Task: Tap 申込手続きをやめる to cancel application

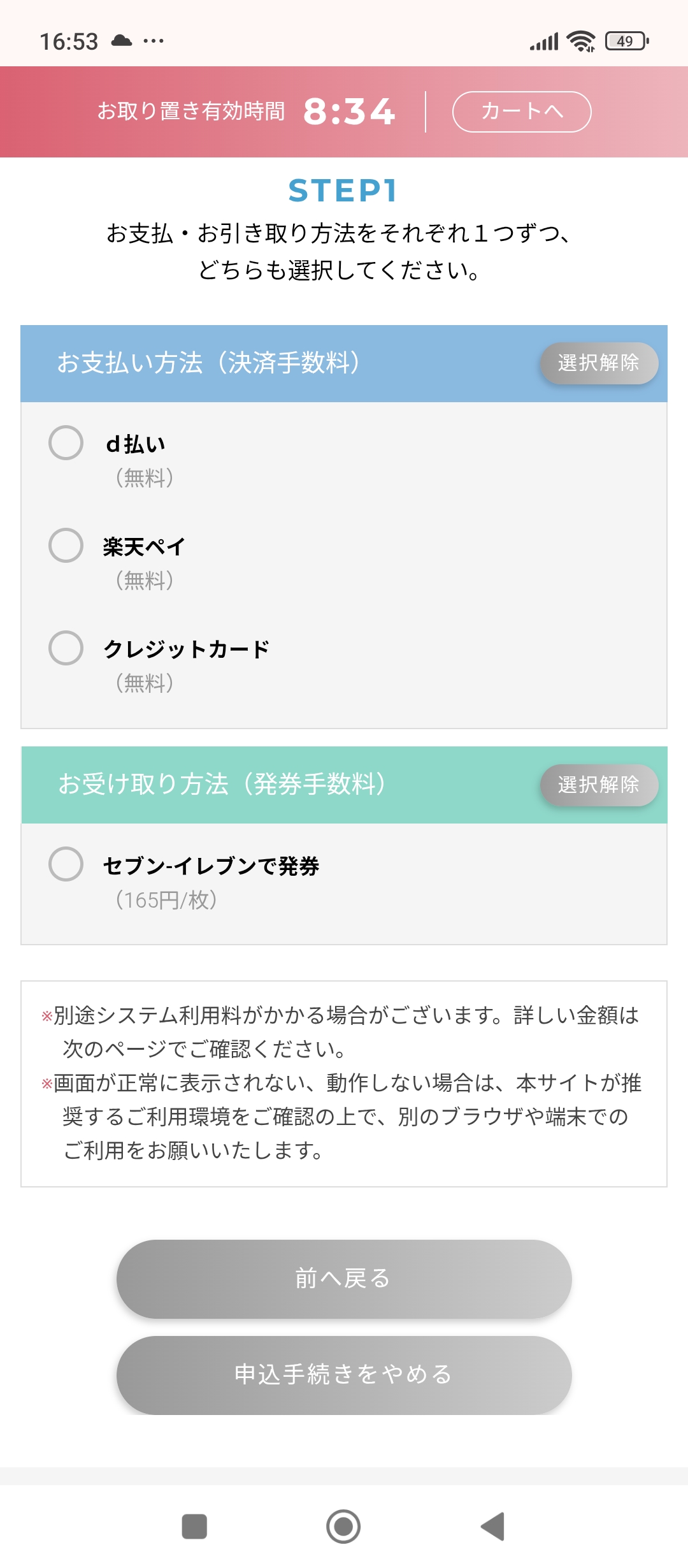Action: [344, 1375]
